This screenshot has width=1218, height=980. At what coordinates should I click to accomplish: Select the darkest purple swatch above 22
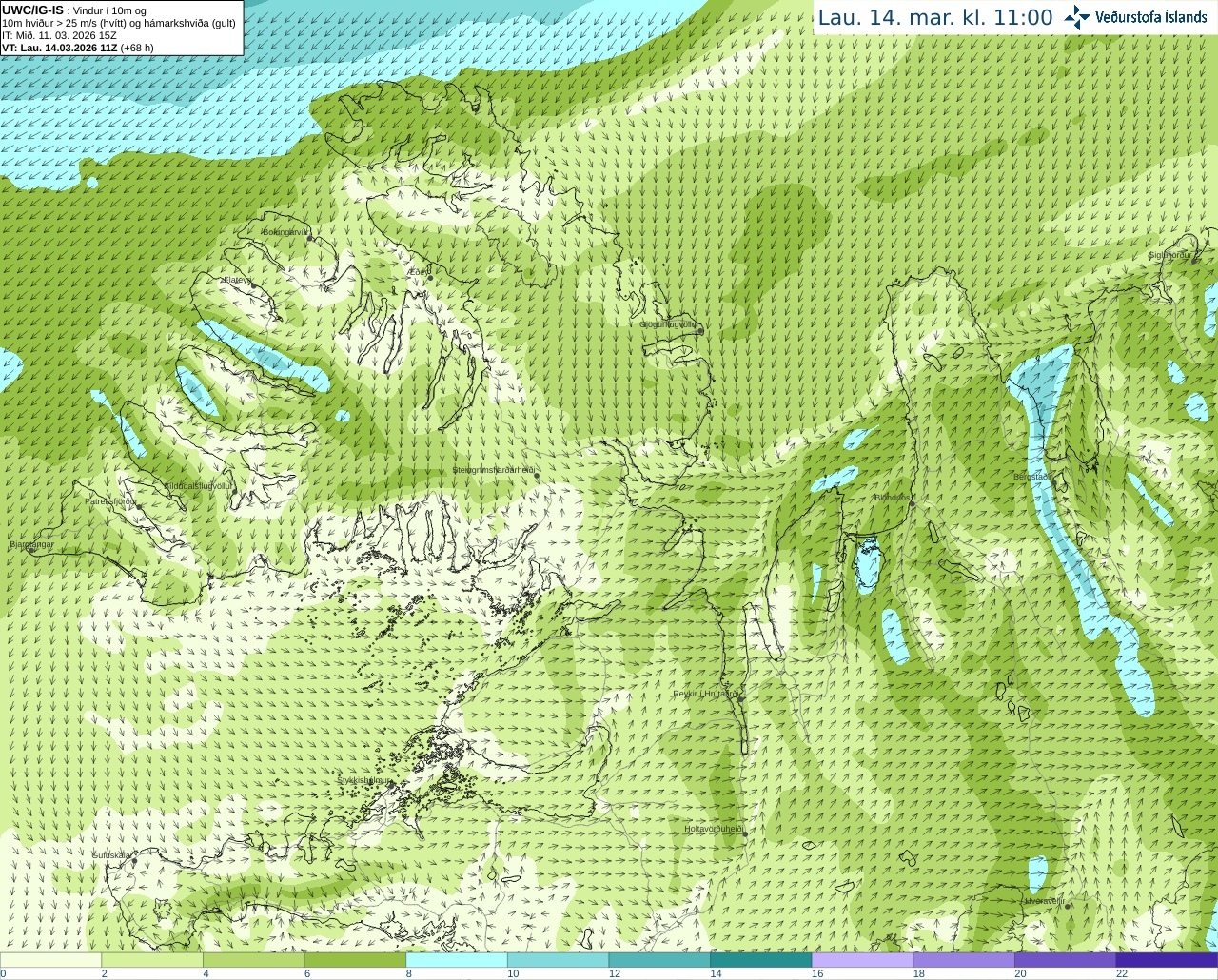(1167, 960)
